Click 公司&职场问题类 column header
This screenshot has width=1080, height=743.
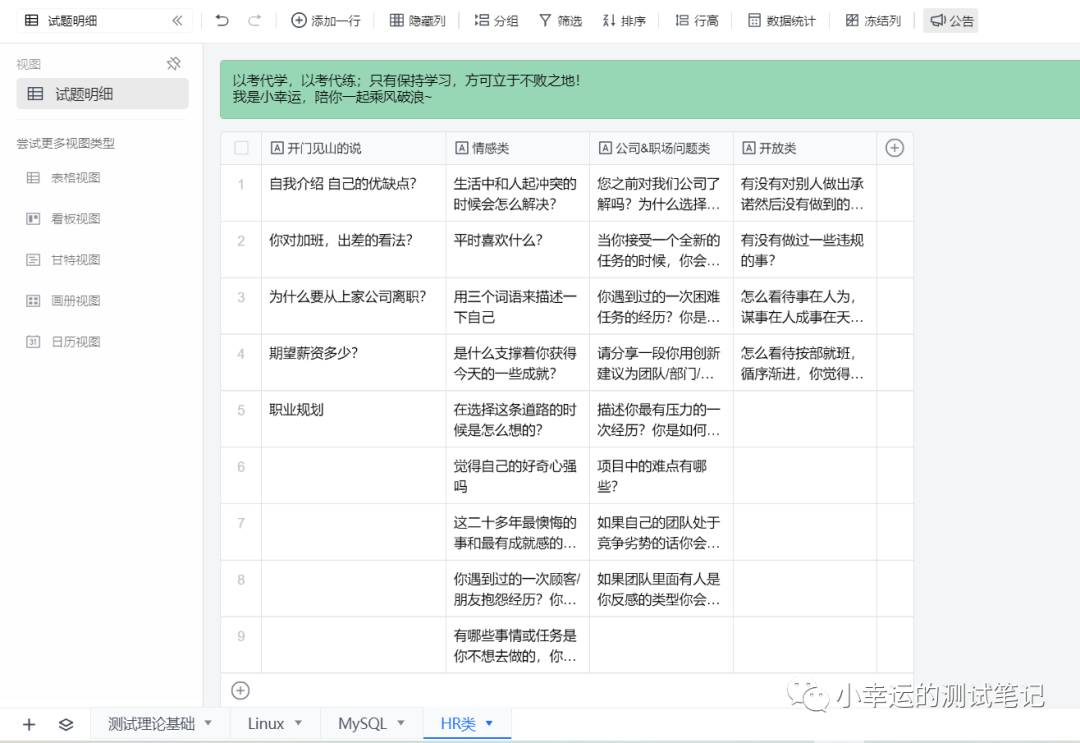coord(661,148)
